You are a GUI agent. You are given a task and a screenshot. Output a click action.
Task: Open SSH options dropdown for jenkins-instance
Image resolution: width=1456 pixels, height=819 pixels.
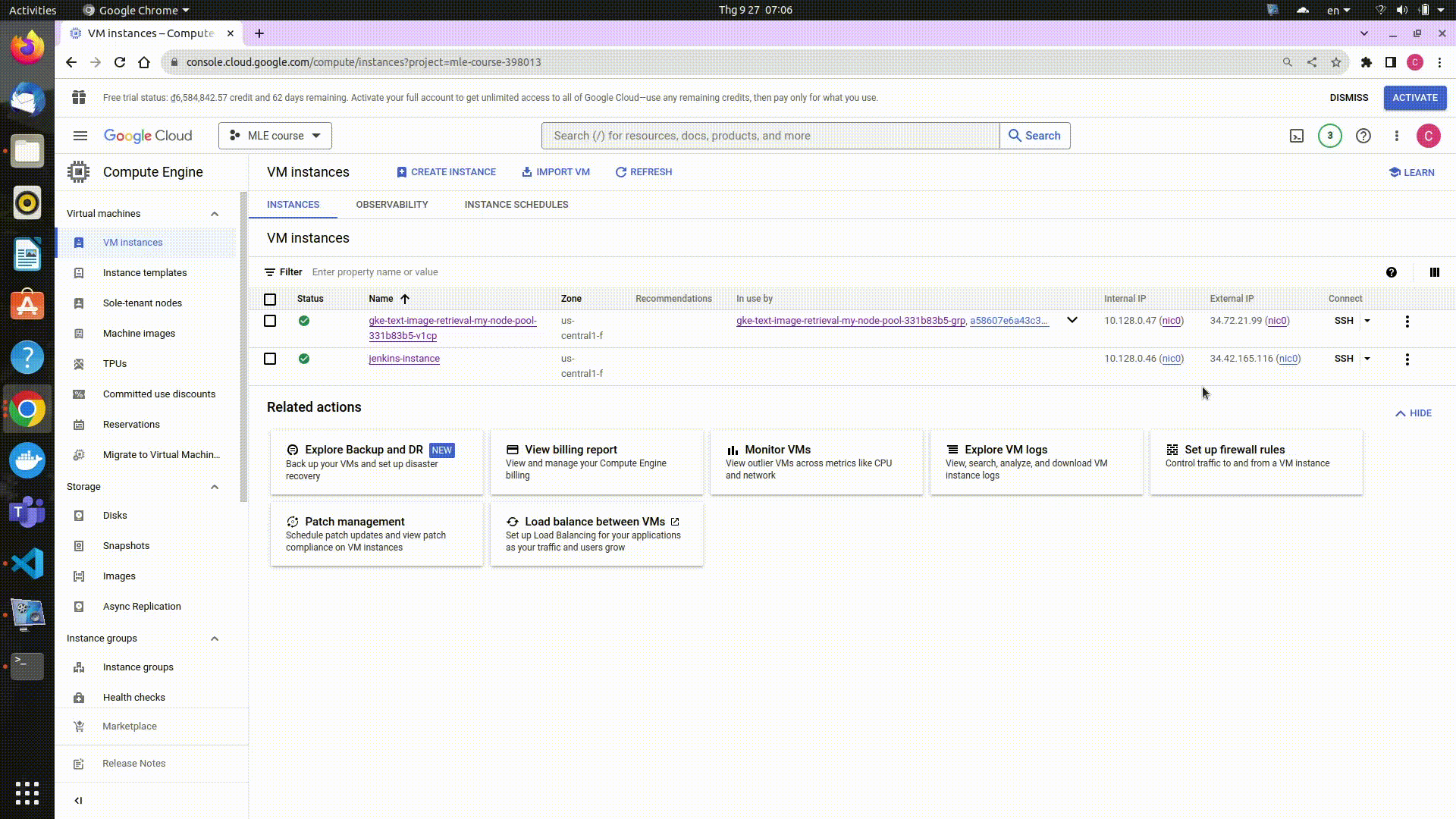(x=1367, y=359)
